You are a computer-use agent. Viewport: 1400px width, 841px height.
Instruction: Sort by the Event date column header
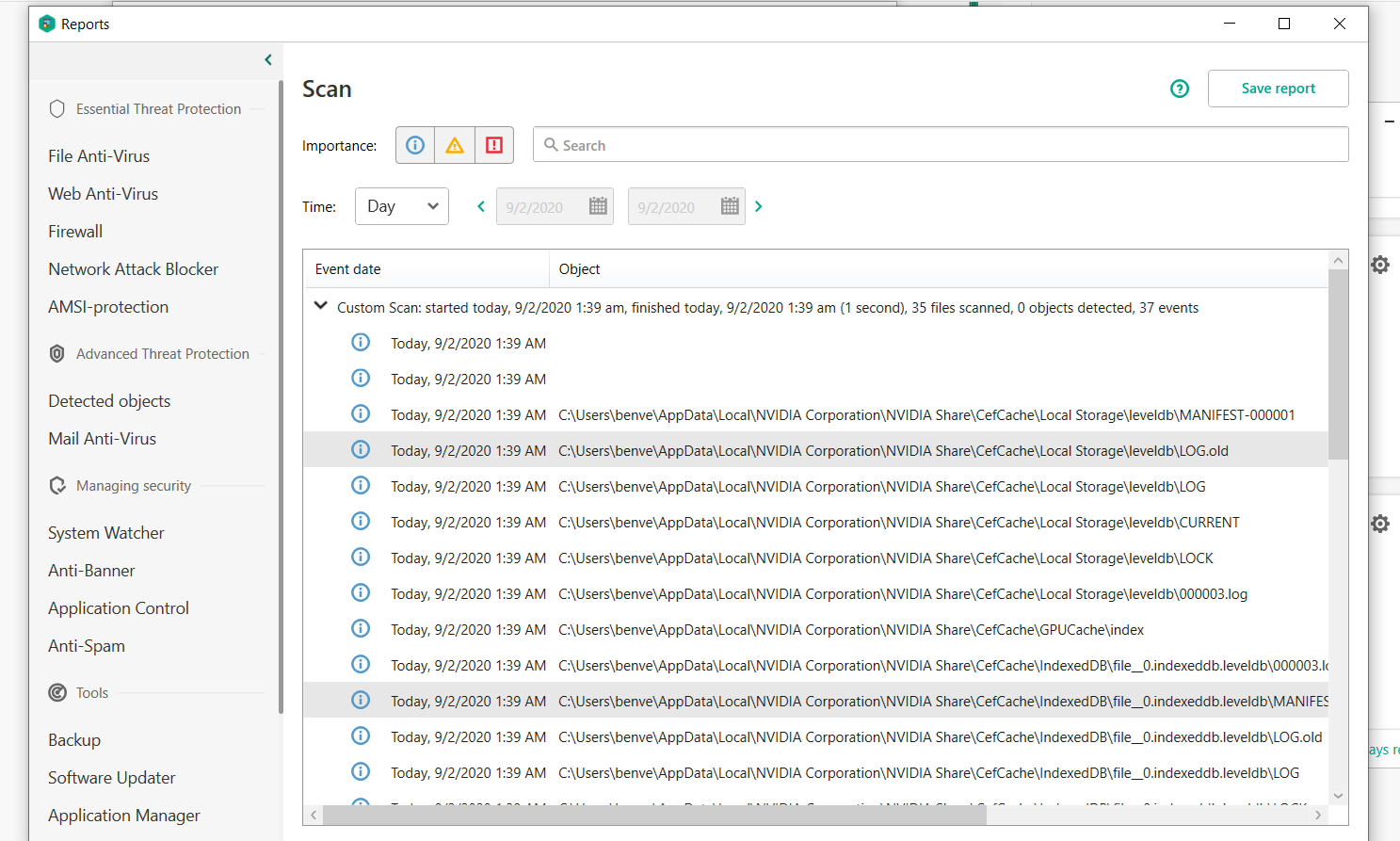coord(348,269)
